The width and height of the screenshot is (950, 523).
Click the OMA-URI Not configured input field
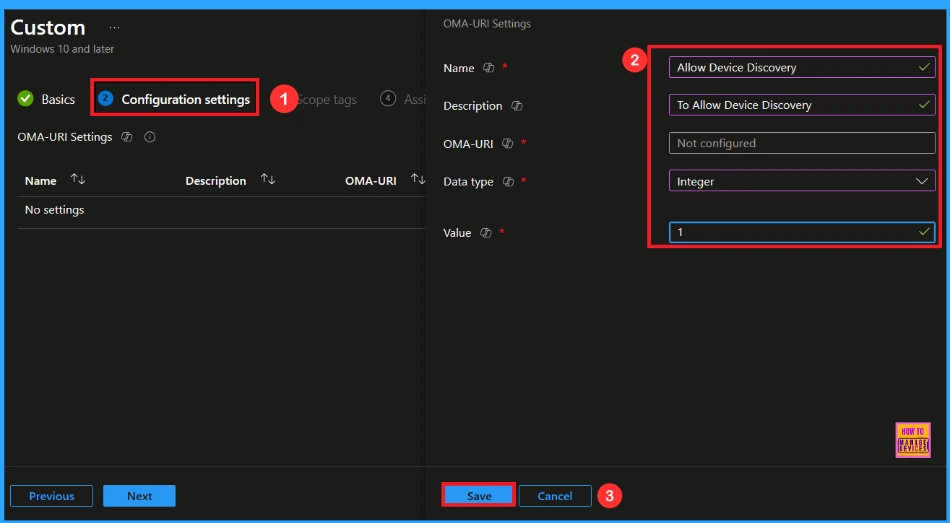tap(802, 143)
